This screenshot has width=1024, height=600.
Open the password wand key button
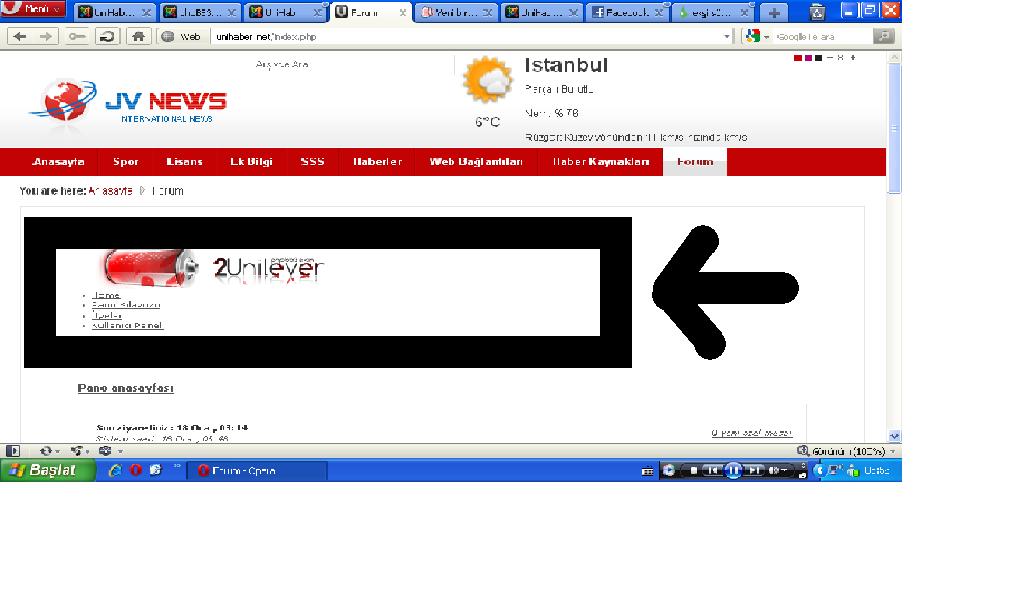(77, 37)
